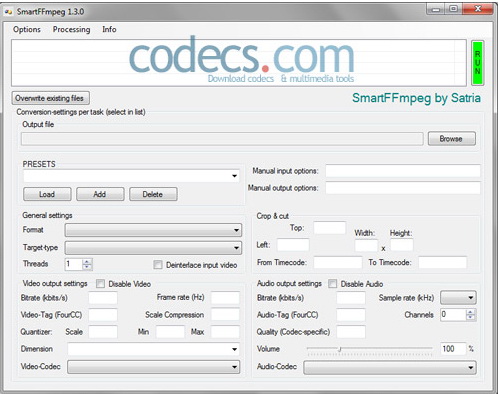Screen dimensions: 498x394
Task: Open the Processing menu
Action: tap(71, 30)
